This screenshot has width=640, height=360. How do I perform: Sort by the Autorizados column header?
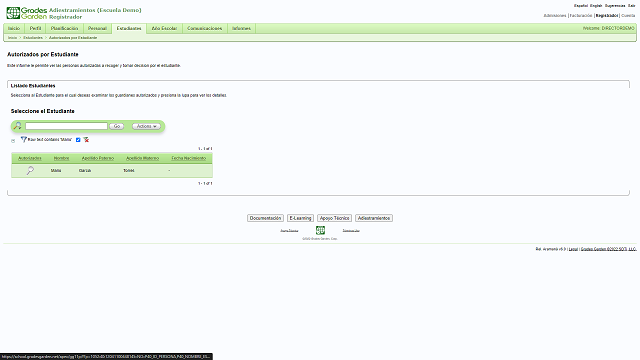click(30, 158)
